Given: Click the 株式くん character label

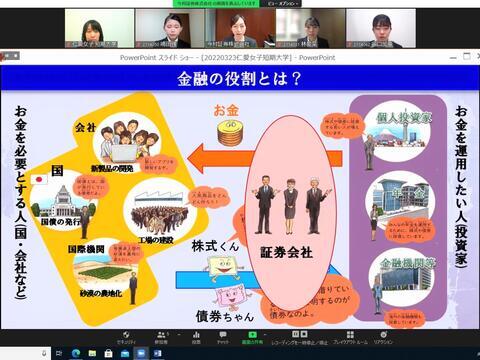Looking at the screenshot, I should point(215,246).
